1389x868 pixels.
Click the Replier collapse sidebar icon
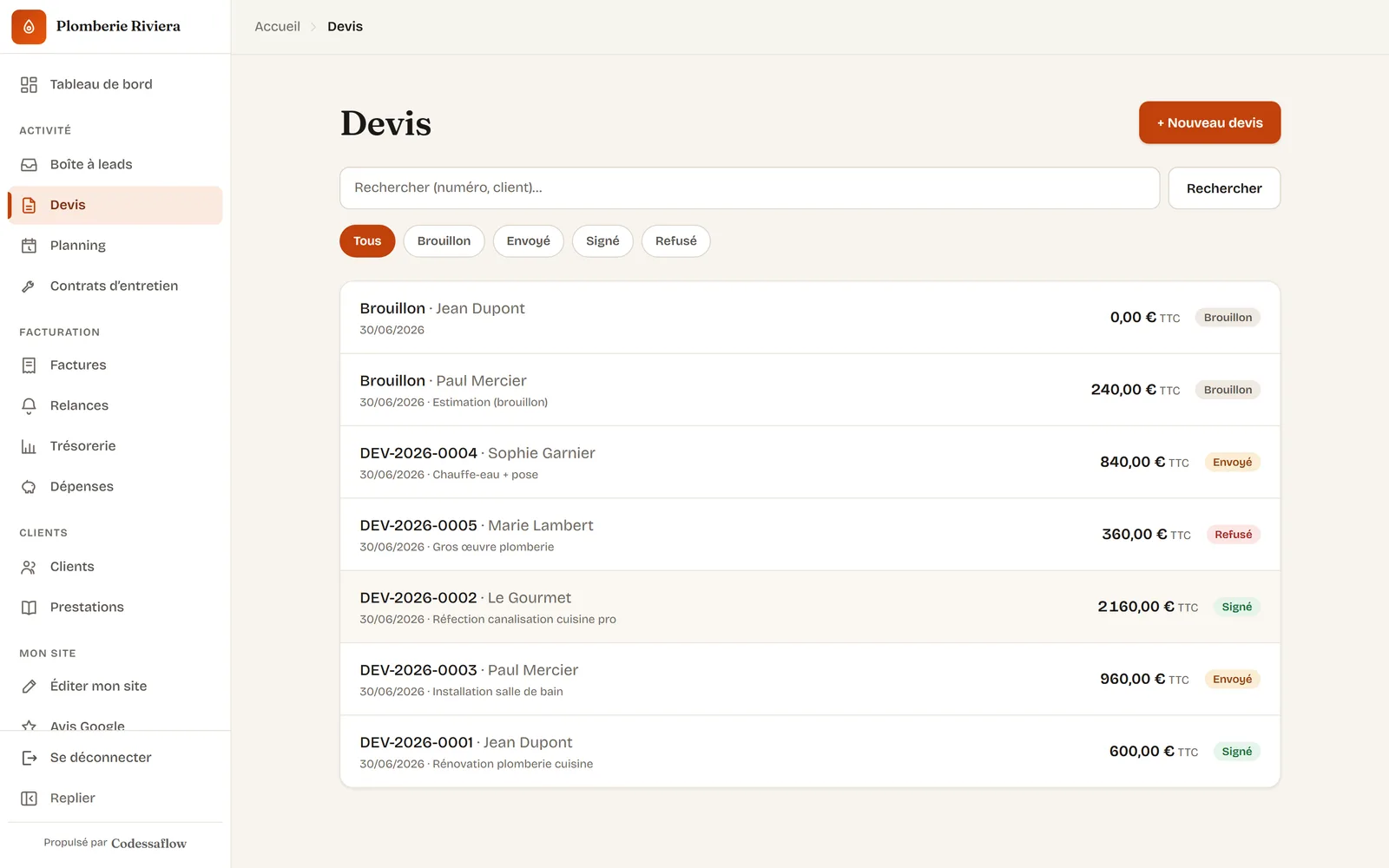(29, 799)
